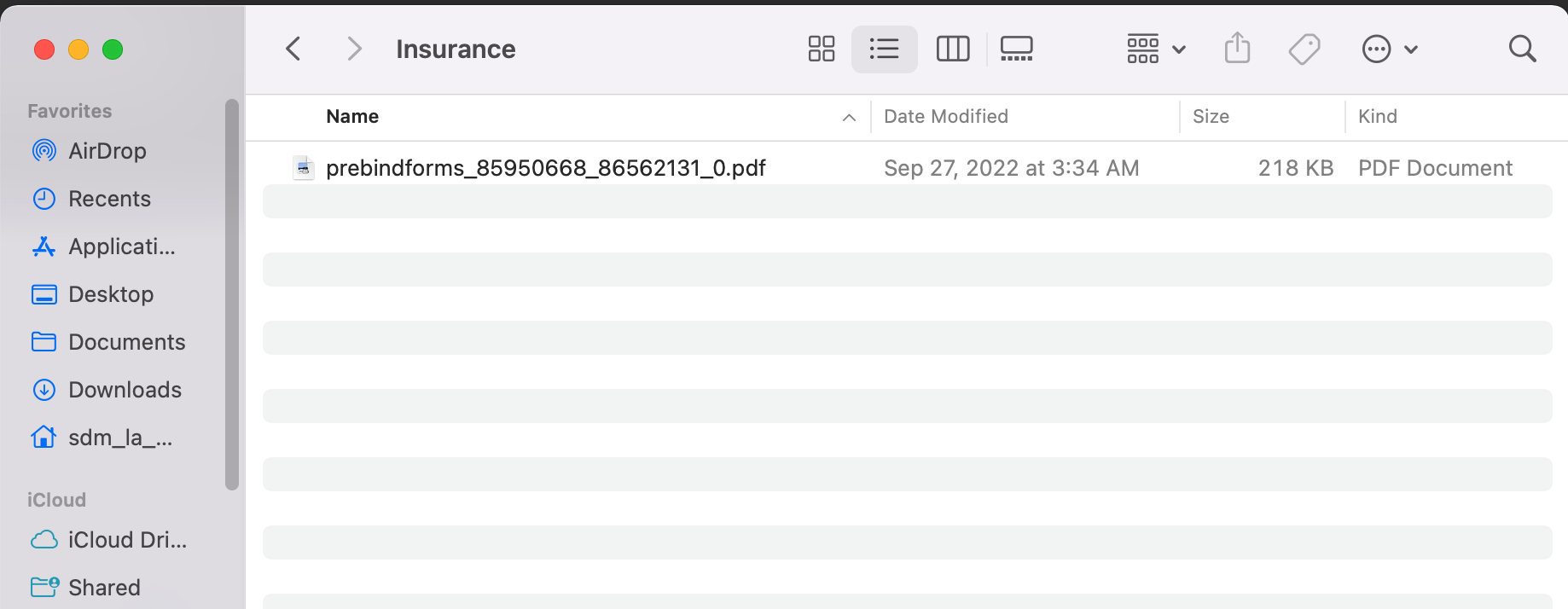1568x609 pixels.
Task: Switch to column view
Action: 952,49
